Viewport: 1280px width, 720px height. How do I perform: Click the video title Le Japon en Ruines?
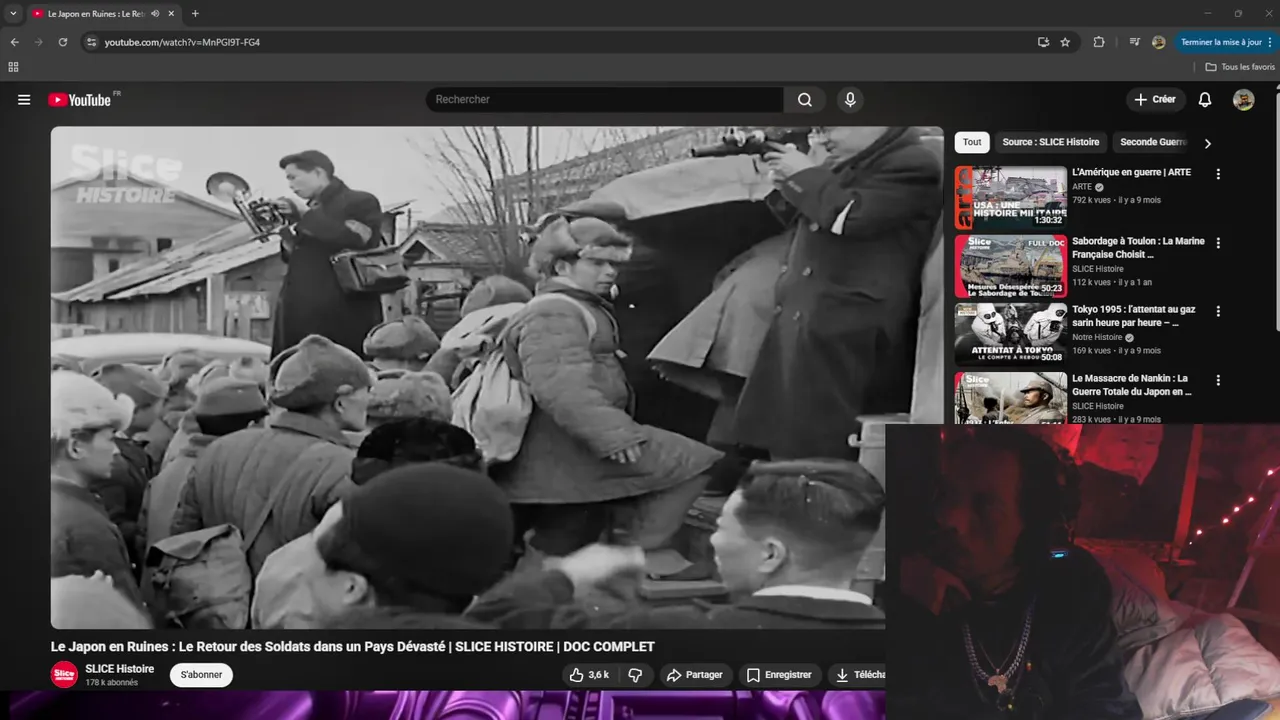tap(353, 647)
